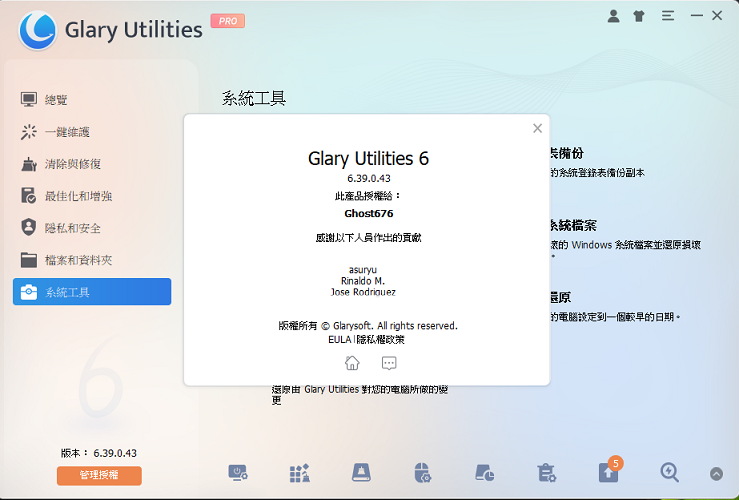This screenshot has width=739, height=500.
Task: Click the home page icon in the dialog
Action: coord(352,363)
